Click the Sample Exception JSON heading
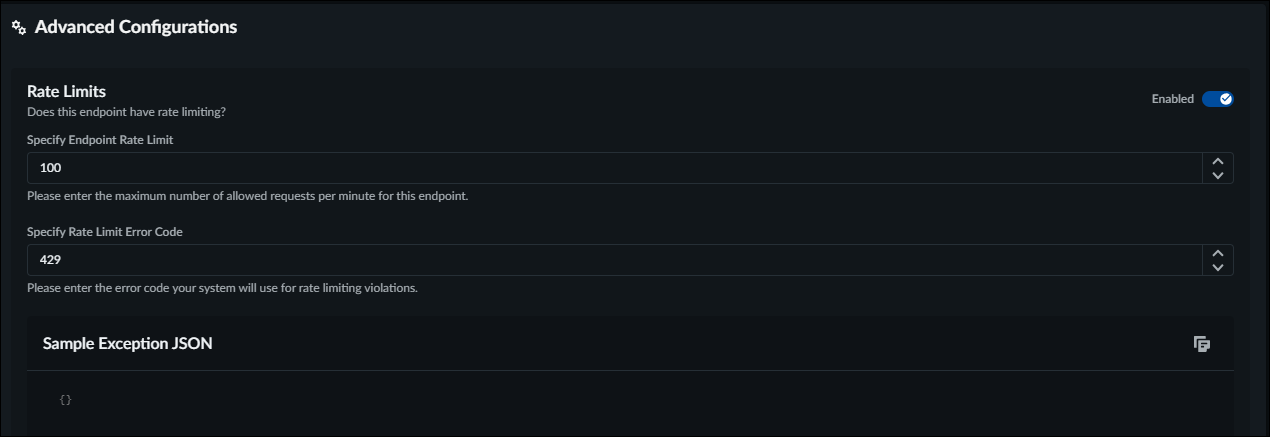This screenshot has height=437, width=1270. point(127,344)
